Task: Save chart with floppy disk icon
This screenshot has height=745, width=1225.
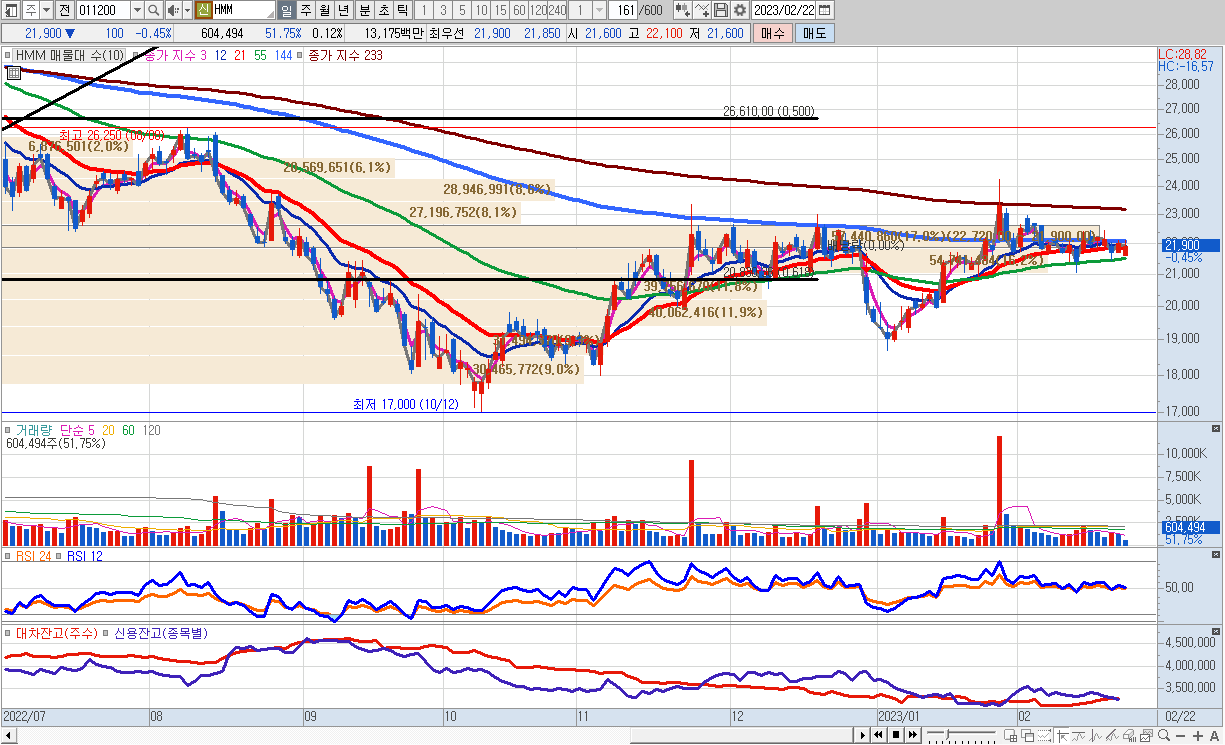Action: tap(722, 10)
